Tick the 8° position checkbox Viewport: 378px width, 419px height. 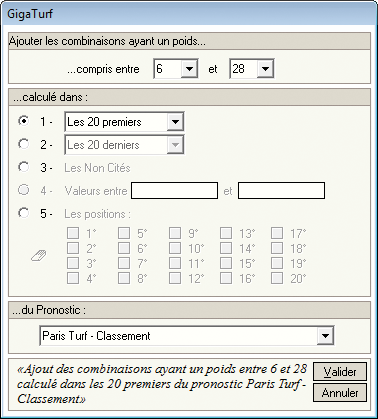(124, 278)
